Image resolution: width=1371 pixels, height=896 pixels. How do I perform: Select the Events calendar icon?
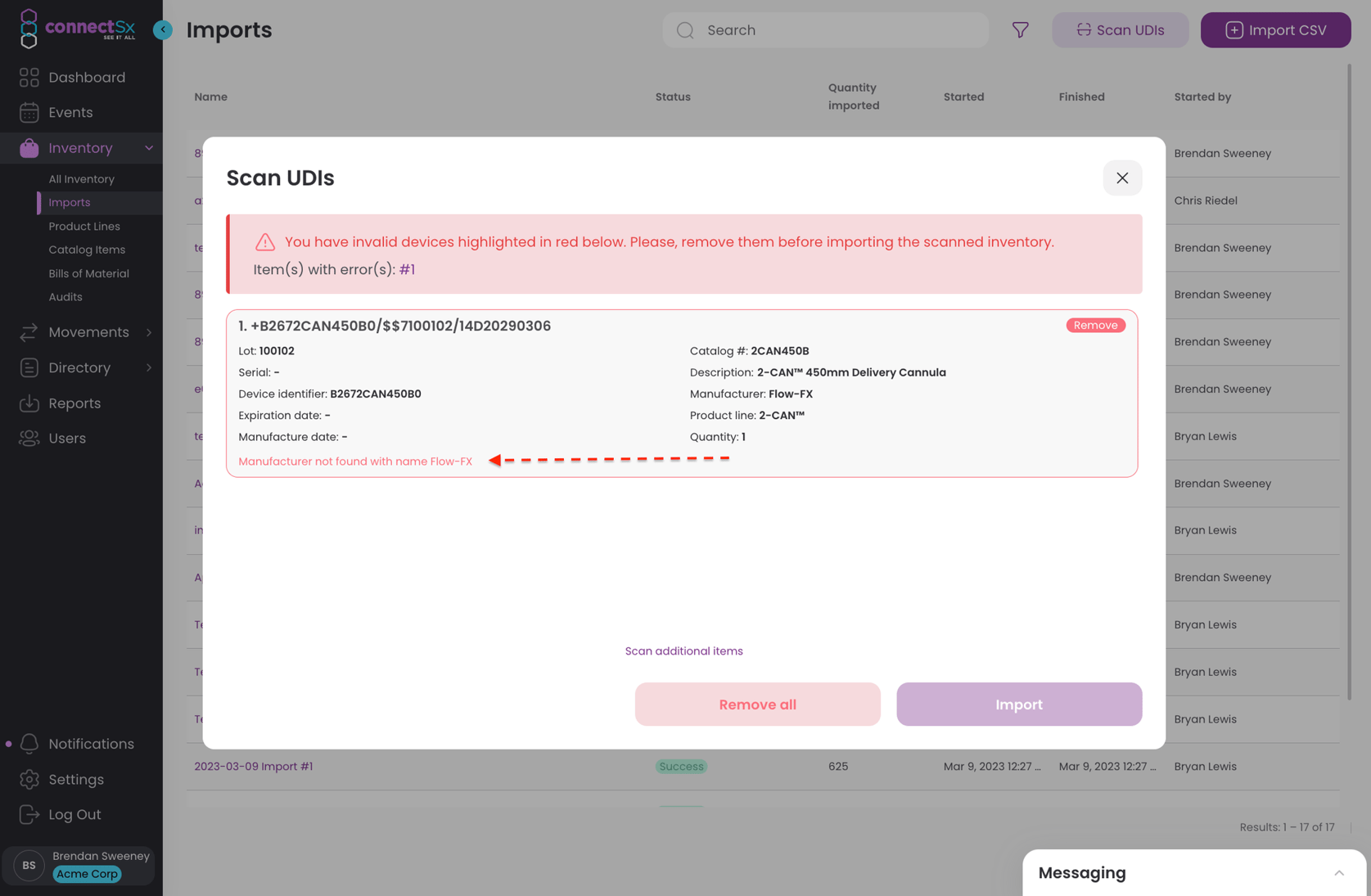coord(29,112)
